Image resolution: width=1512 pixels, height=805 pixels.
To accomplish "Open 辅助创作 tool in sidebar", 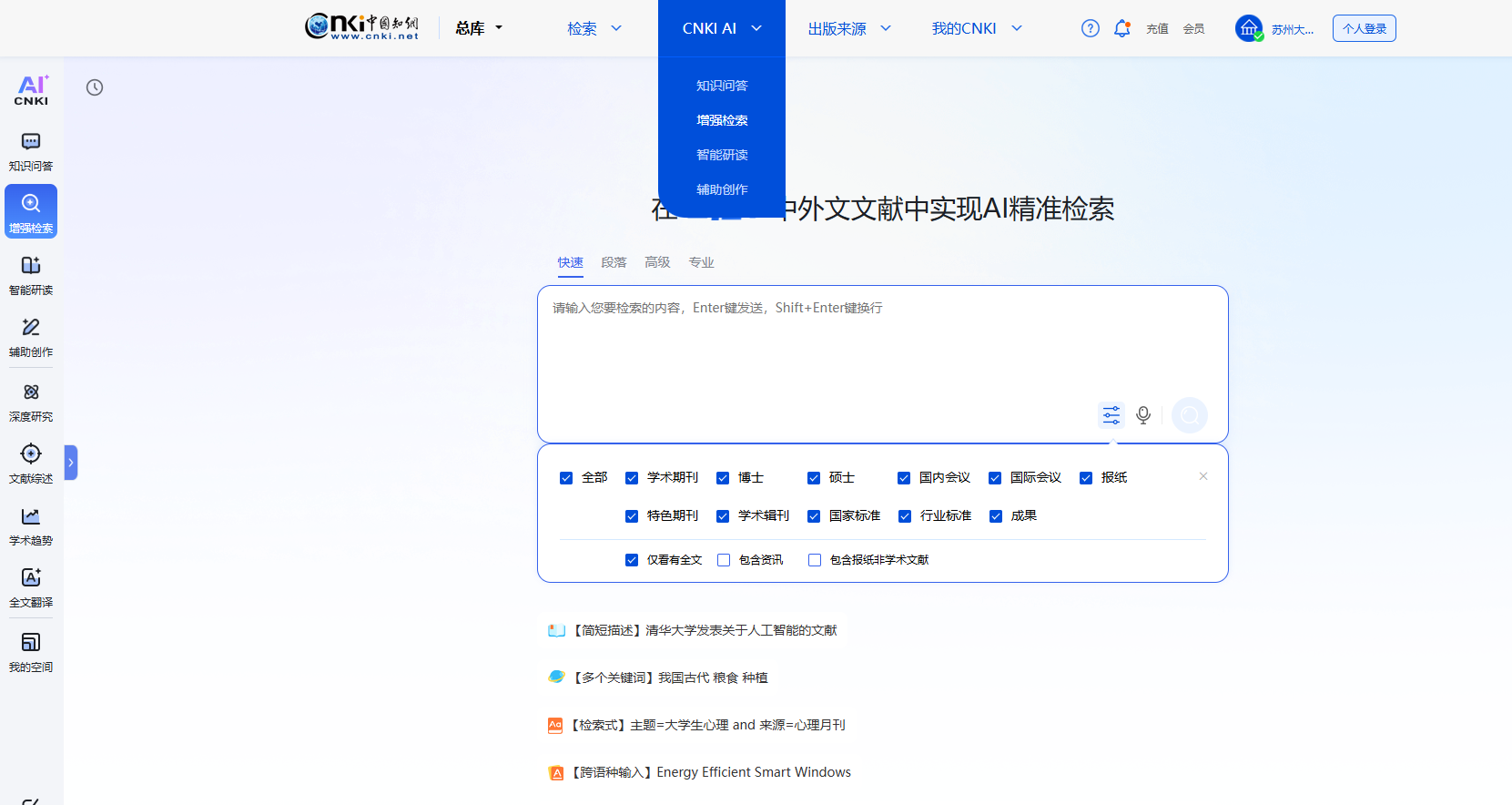I will 31,337.
